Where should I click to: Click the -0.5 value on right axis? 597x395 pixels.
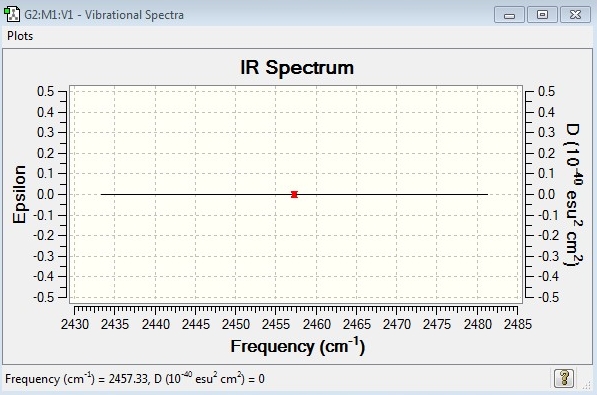[548, 297]
